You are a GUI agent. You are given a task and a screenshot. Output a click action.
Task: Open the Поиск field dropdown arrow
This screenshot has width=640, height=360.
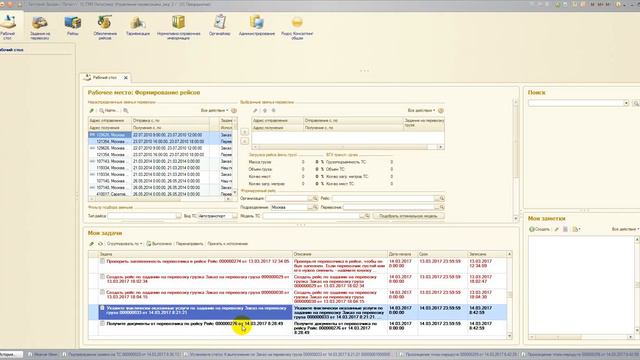coord(626,103)
